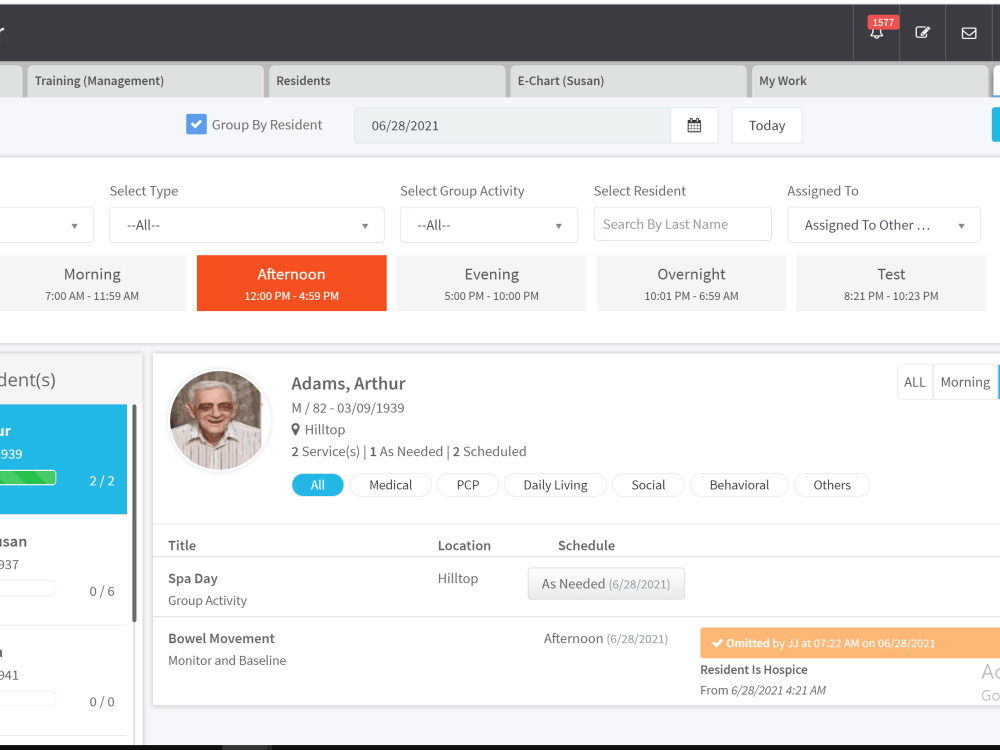Click the Title column header
This screenshot has height=750, width=1000.
click(182, 545)
